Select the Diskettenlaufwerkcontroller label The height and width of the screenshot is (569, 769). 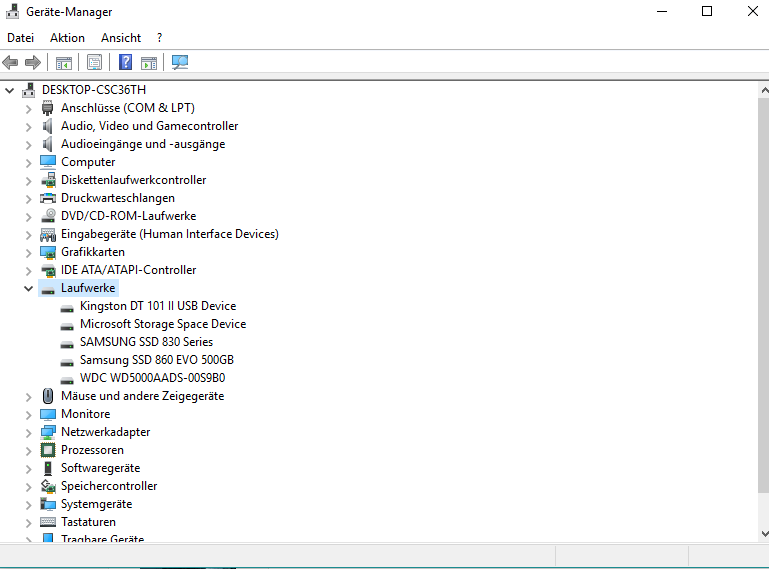coord(133,180)
